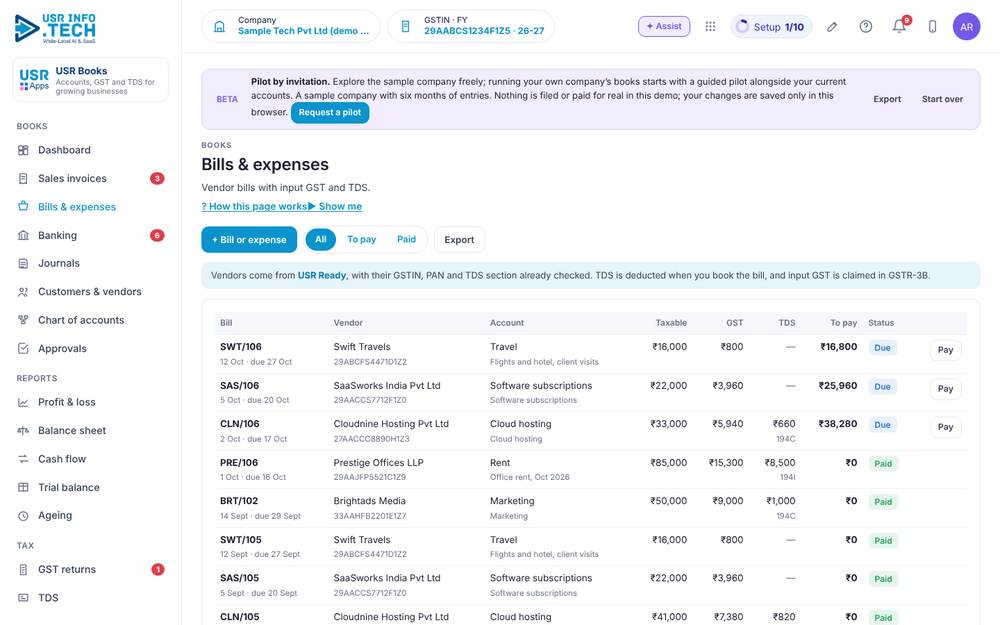This screenshot has height=625, width=1000.
Task: Click the Journals sidebar icon
Action: pyautogui.click(x=23, y=263)
